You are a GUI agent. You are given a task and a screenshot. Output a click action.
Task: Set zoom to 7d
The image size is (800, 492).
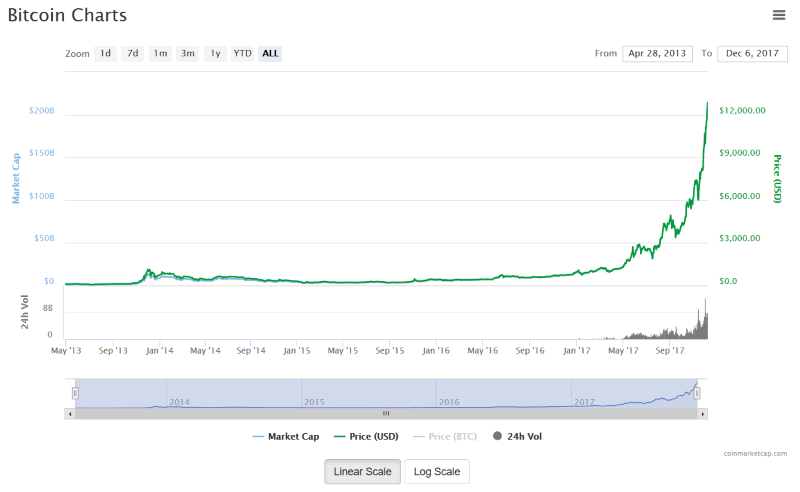point(133,53)
